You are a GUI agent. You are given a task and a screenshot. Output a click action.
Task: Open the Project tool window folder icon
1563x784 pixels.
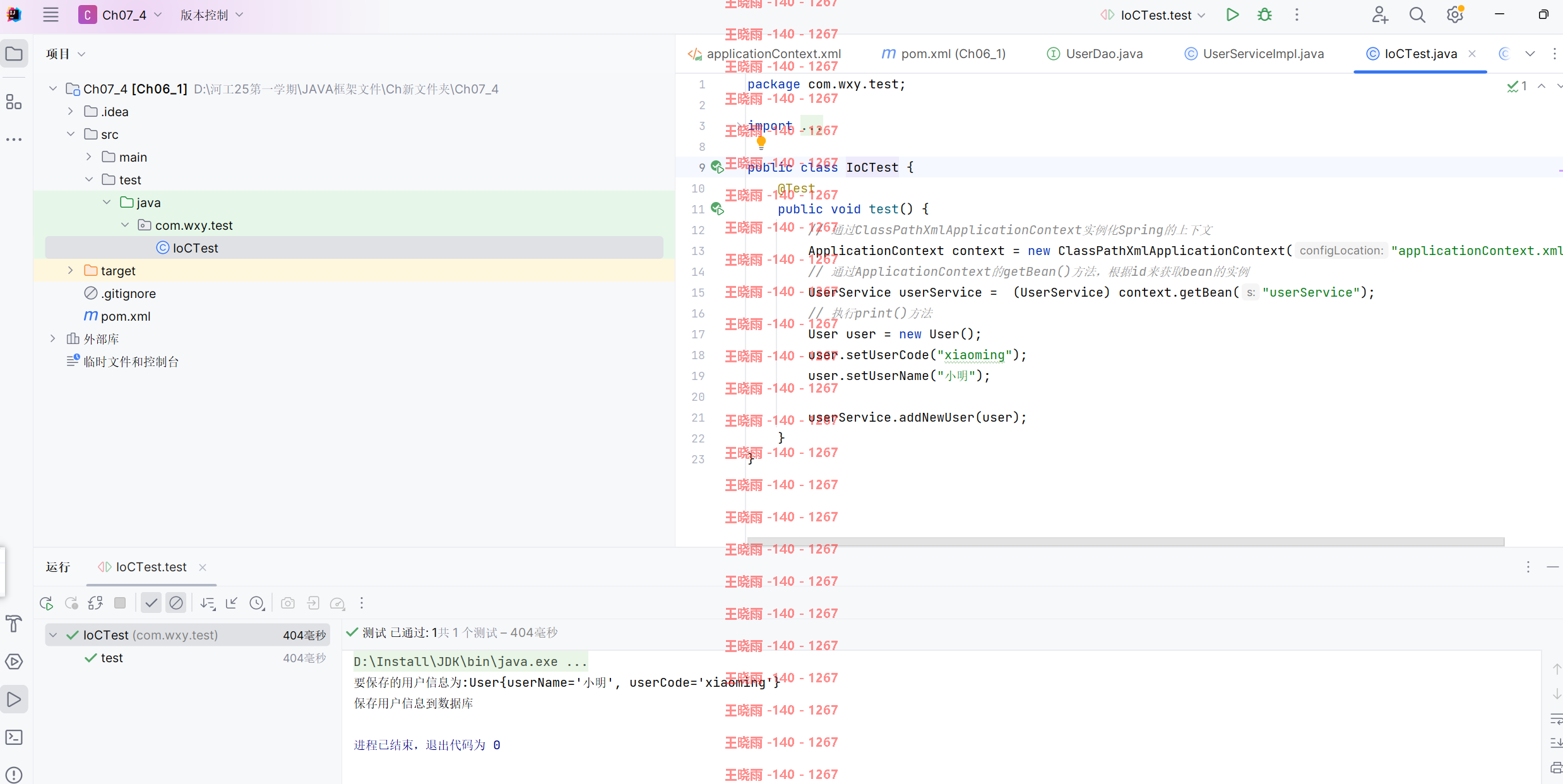coord(14,54)
